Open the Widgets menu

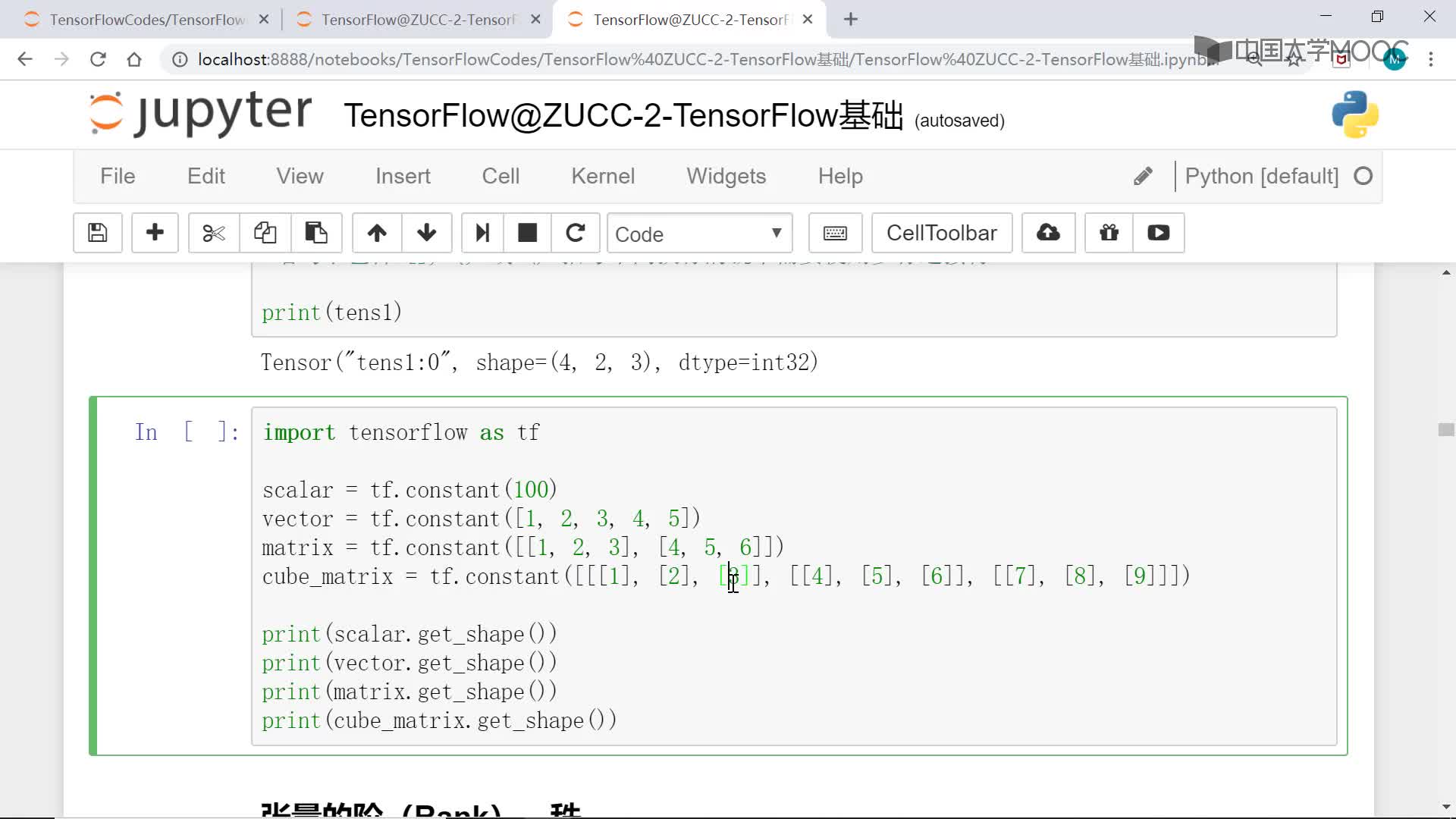click(x=726, y=176)
